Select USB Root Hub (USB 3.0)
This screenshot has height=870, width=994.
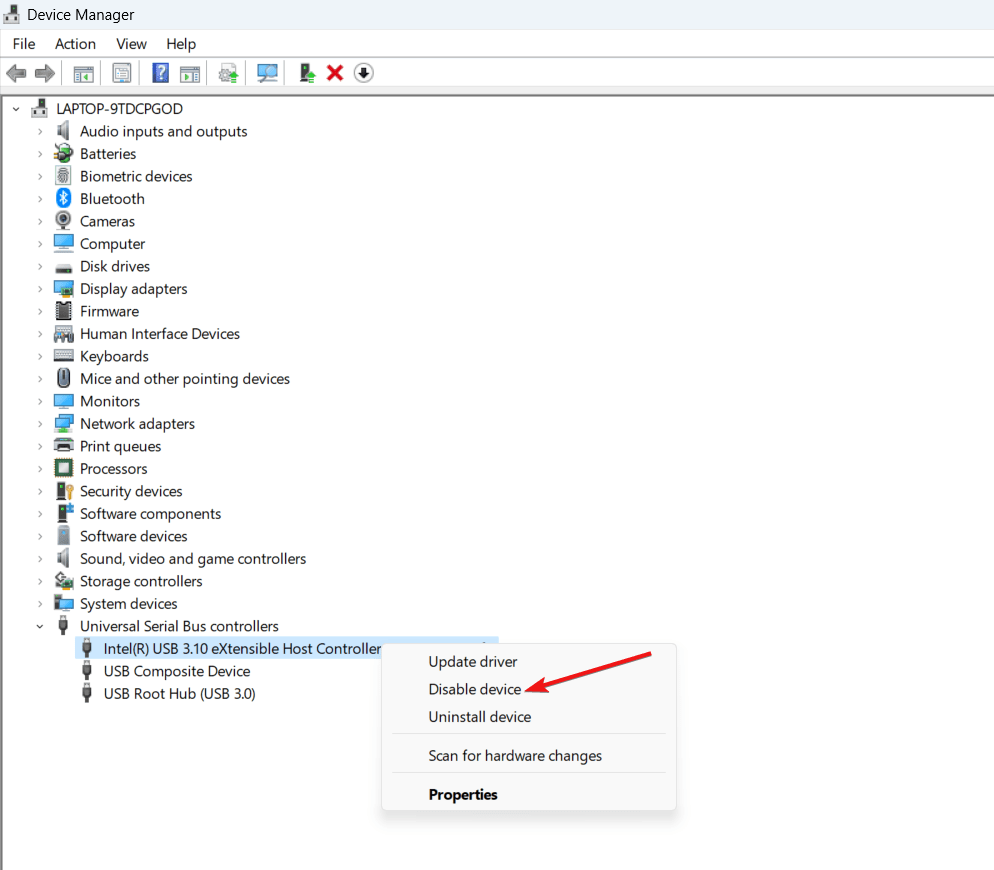(179, 694)
